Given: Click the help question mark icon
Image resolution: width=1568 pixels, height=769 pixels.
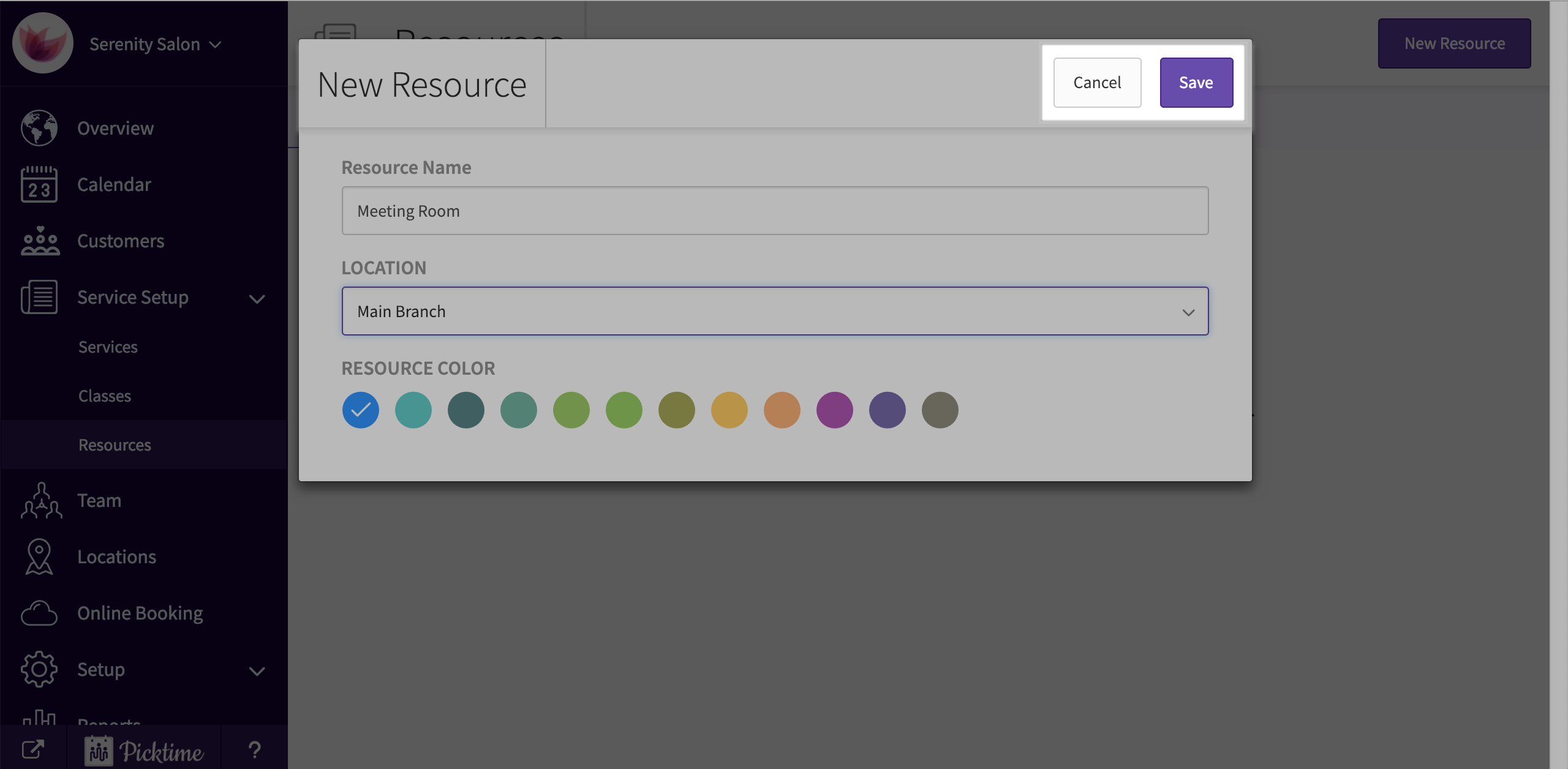Looking at the screenshot, I should click(255, 749).
